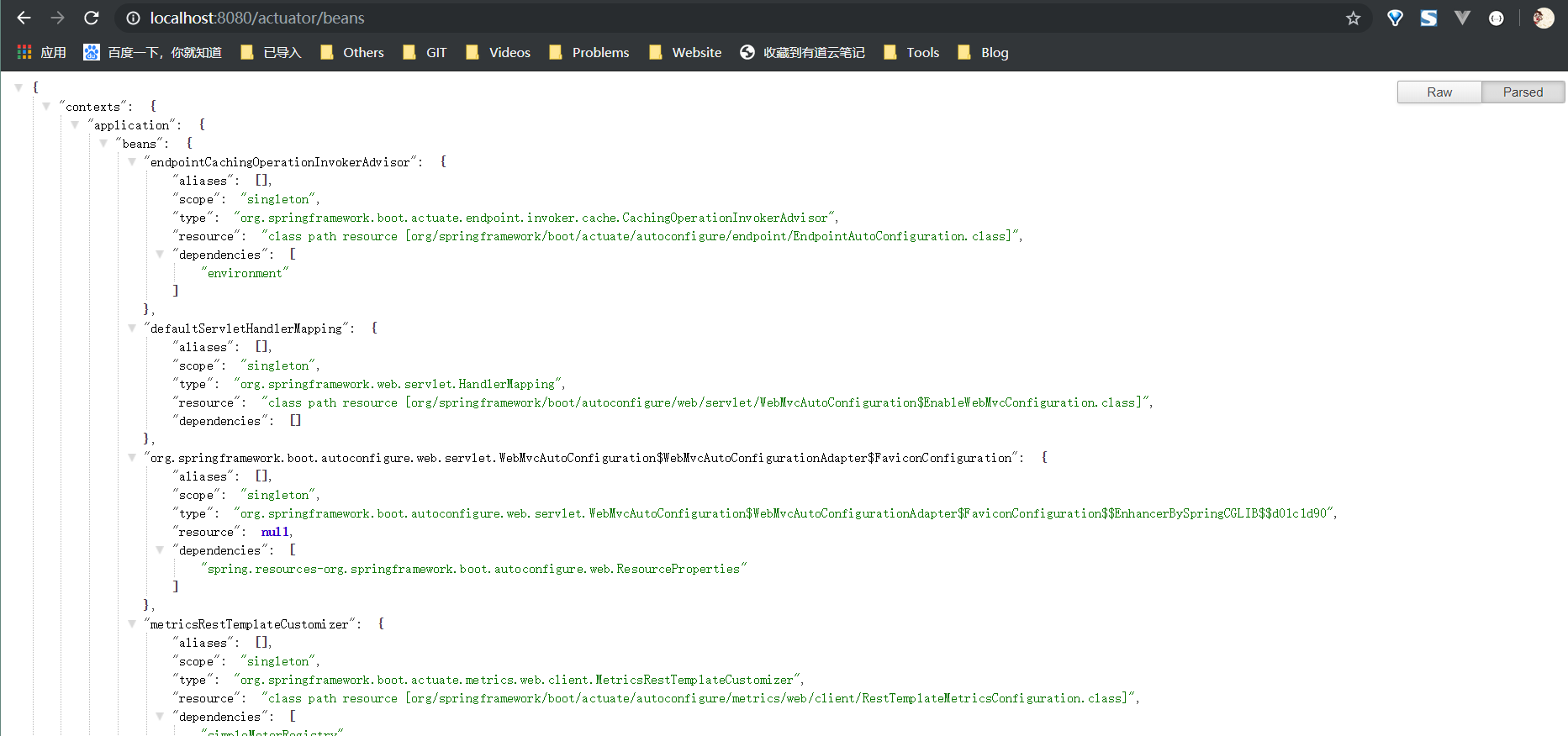Click the ResourceProperties dependency string
This screenshot has width=1568, height=736.
pos(473,569)
